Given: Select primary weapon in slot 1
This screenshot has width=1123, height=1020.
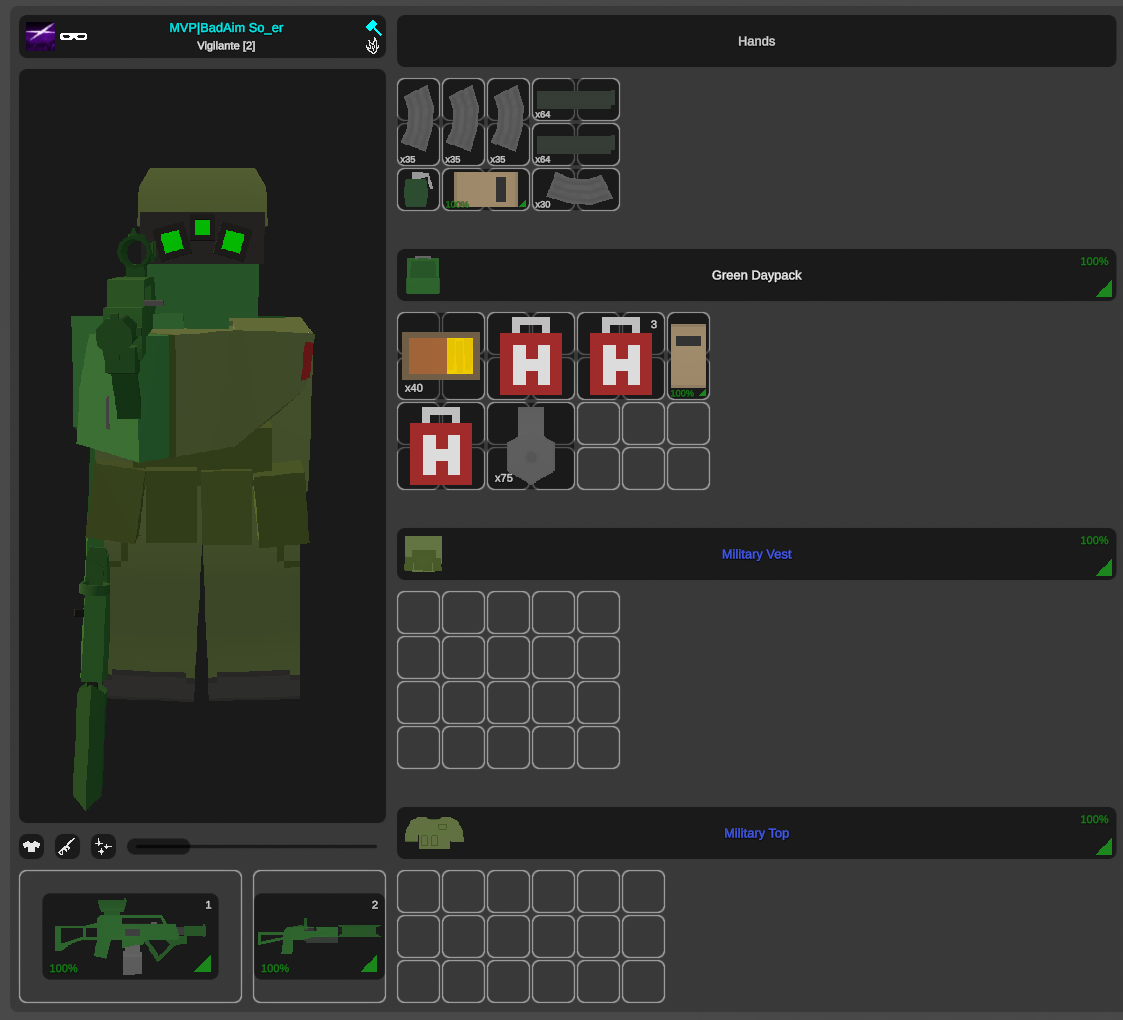Looking at the screenshot, I should [x=130, y=936].
